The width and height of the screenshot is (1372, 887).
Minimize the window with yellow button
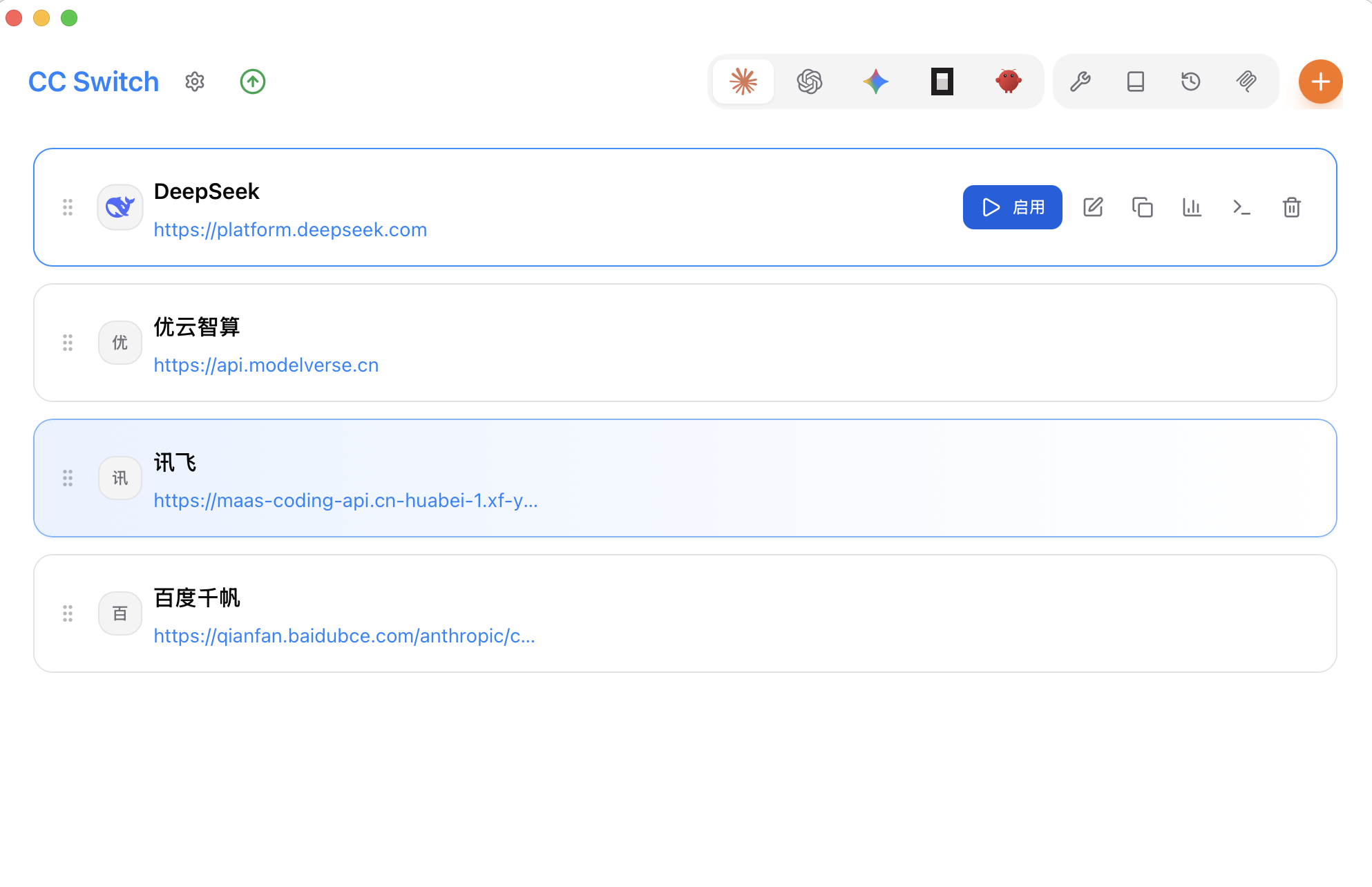[x=41, y=18]
